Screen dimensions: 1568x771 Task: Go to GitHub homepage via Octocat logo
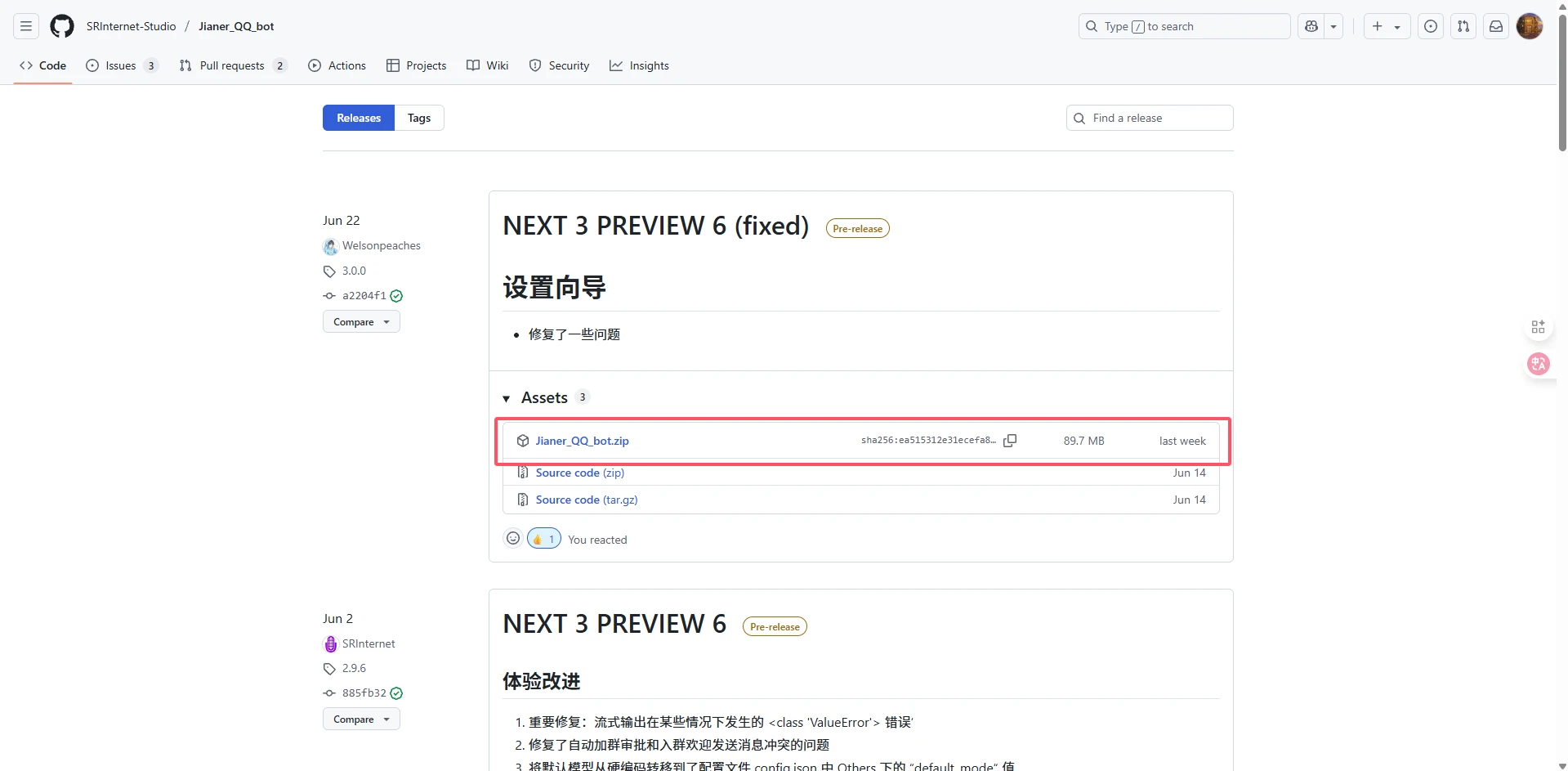pyautogui.click(x=62, y=26)
